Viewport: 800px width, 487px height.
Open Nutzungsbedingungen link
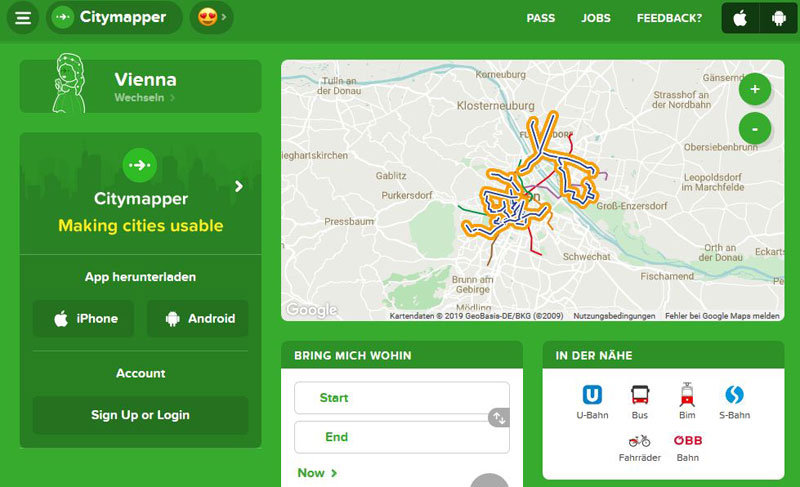(x=614, y=316)
